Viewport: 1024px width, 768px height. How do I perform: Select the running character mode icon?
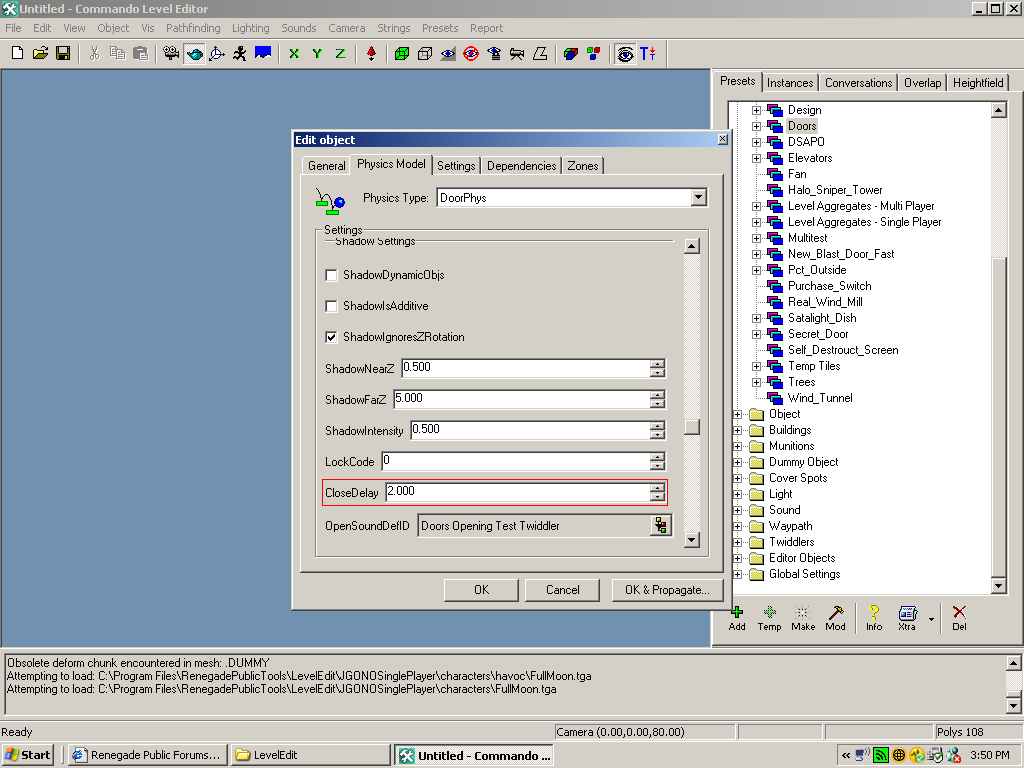pos(239,53)
